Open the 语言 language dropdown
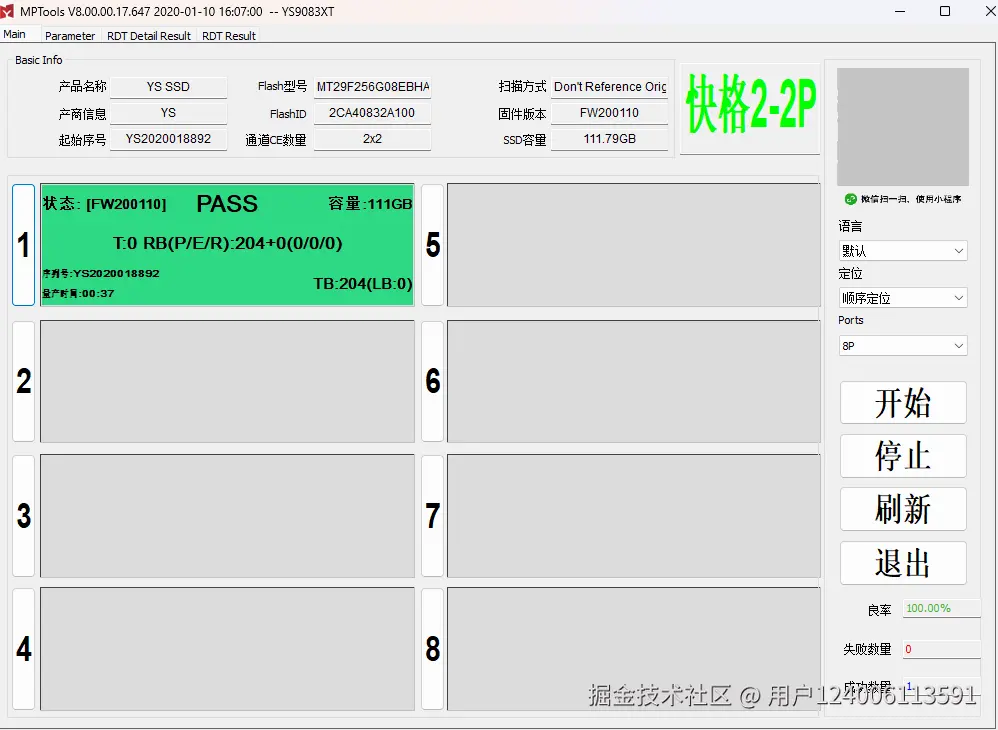 coord(903,251)
